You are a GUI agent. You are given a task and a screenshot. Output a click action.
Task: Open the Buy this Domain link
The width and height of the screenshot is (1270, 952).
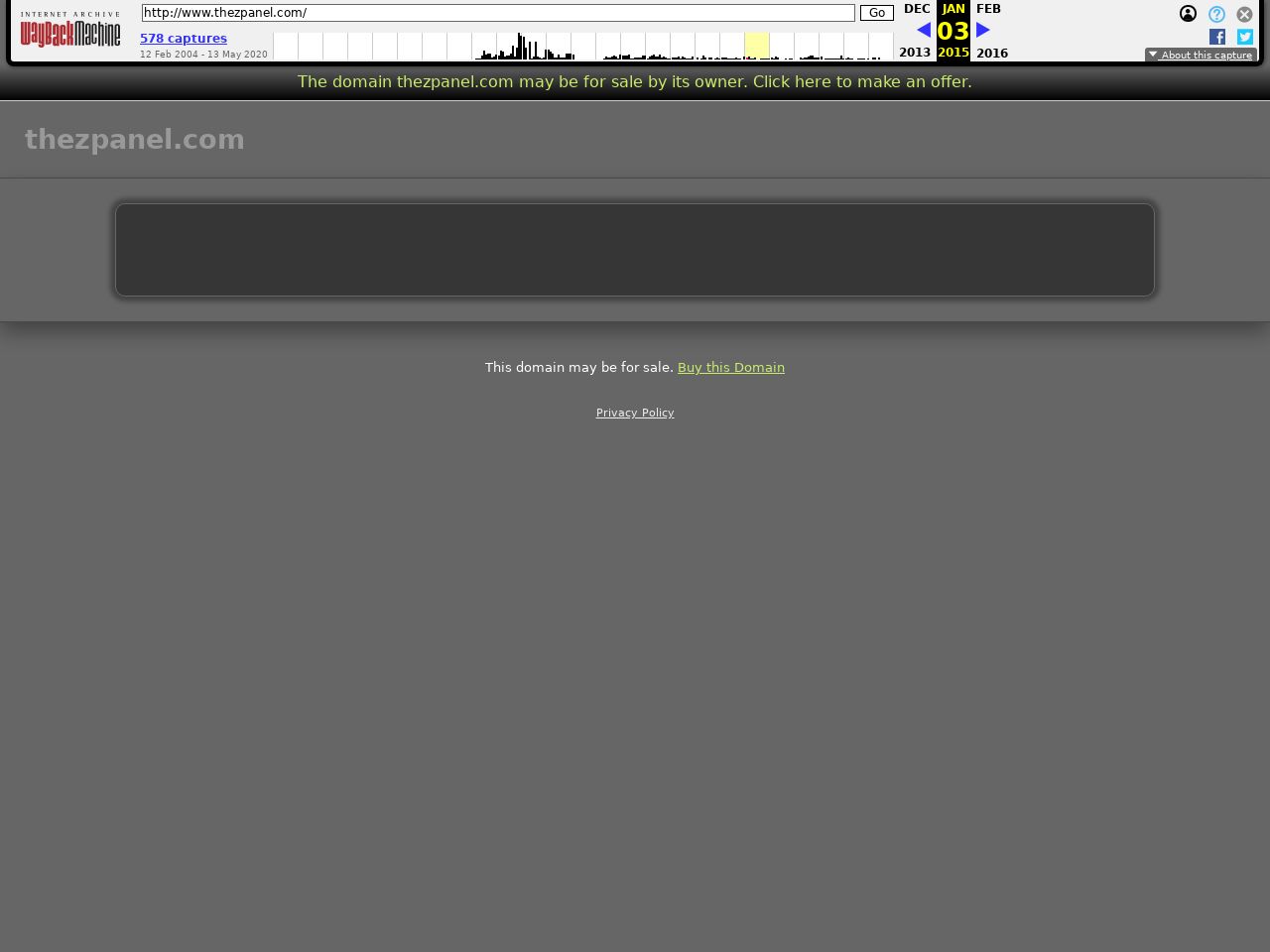[730, 367]
